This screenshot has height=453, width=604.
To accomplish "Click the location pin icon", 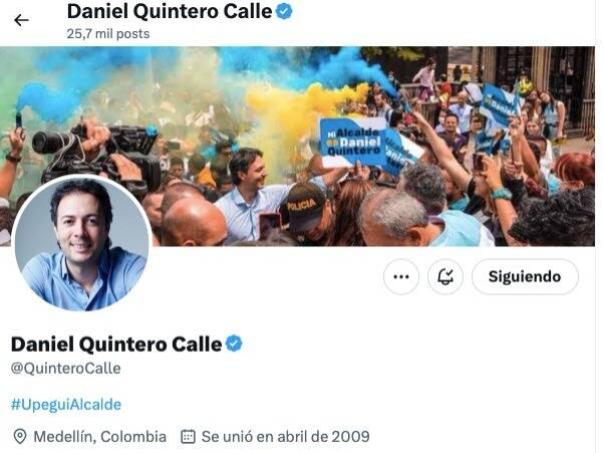I will (x=20, y=437).
